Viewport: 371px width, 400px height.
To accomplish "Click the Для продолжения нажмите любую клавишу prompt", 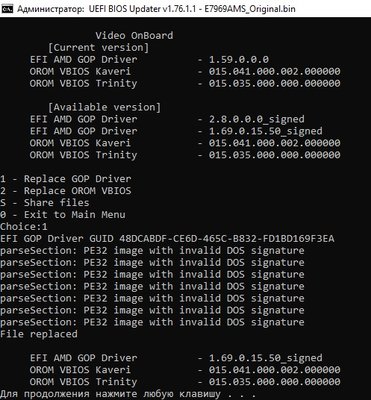I will click(x=128, y=394).
